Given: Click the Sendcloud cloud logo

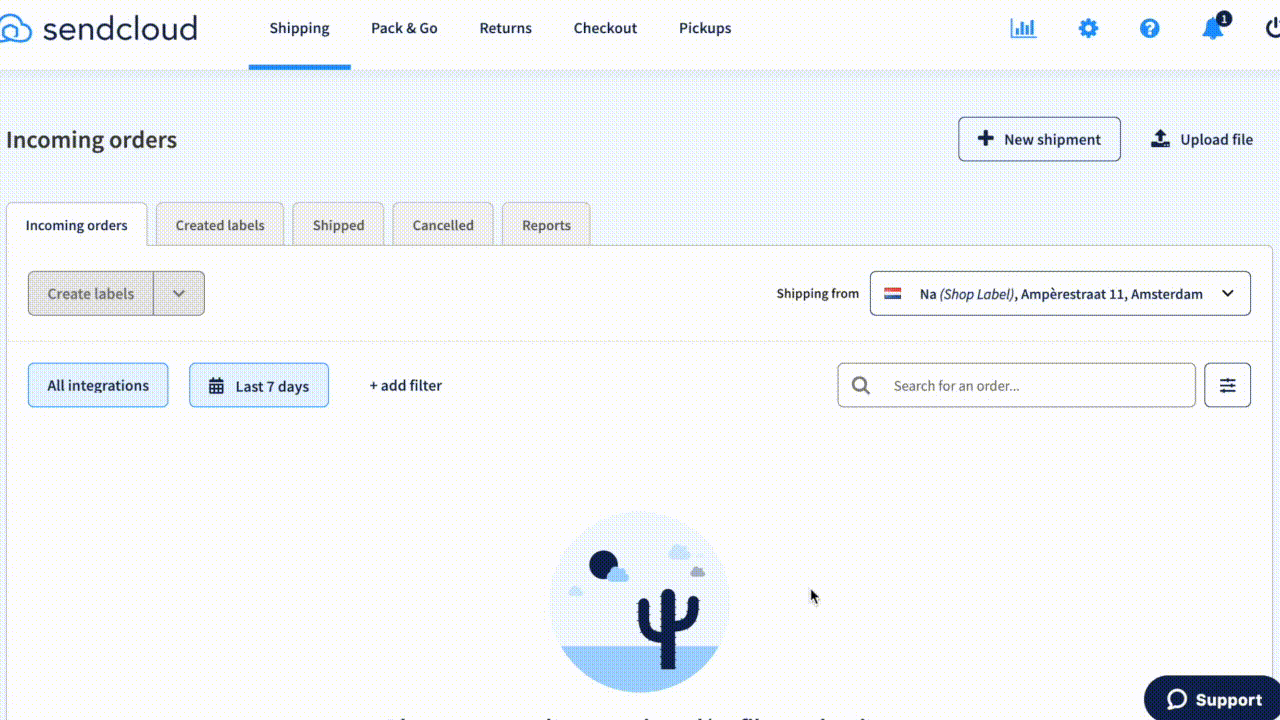Looking at the screenshot, I should click(16, 28).
